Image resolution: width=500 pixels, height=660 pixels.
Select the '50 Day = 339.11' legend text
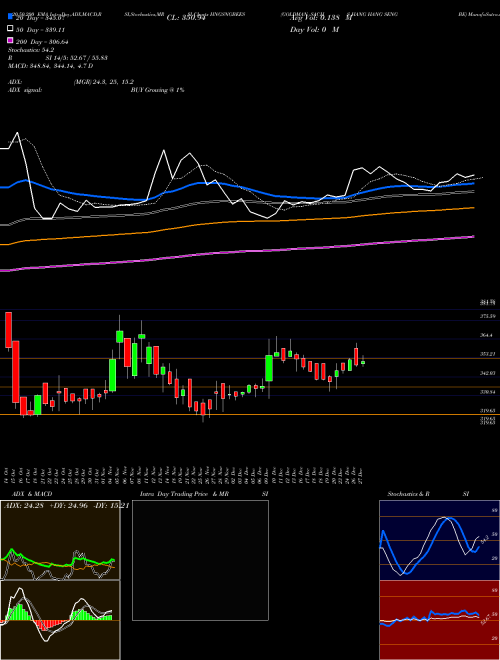tap(38, 30)
